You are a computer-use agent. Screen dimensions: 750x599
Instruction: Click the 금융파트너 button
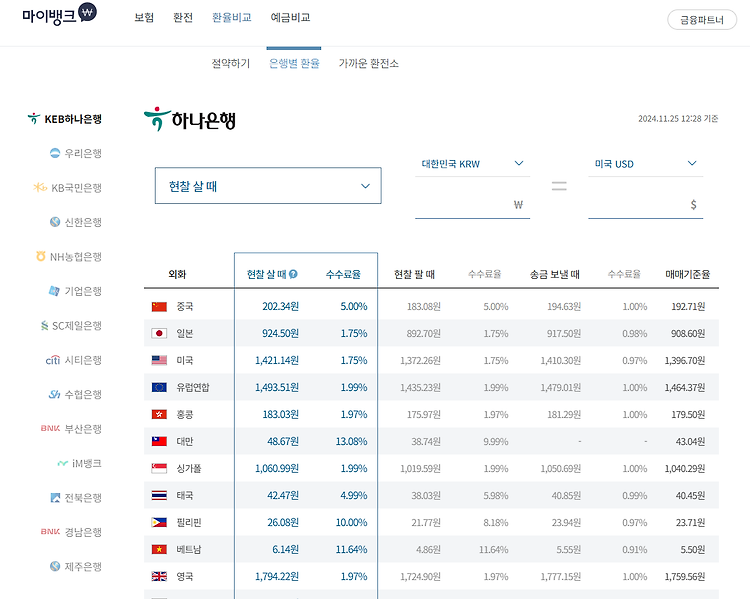(x=702, y=20)
